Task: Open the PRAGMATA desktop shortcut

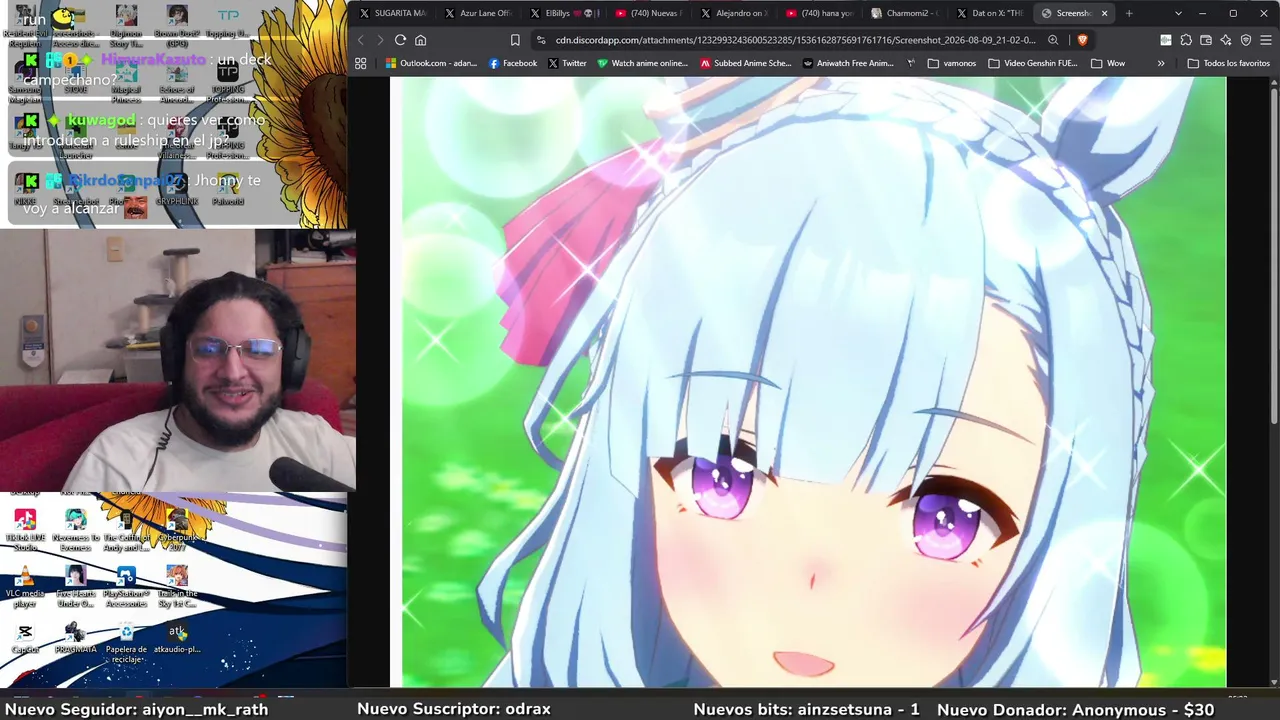Action: pyautogui.click(x=76, y=638)
